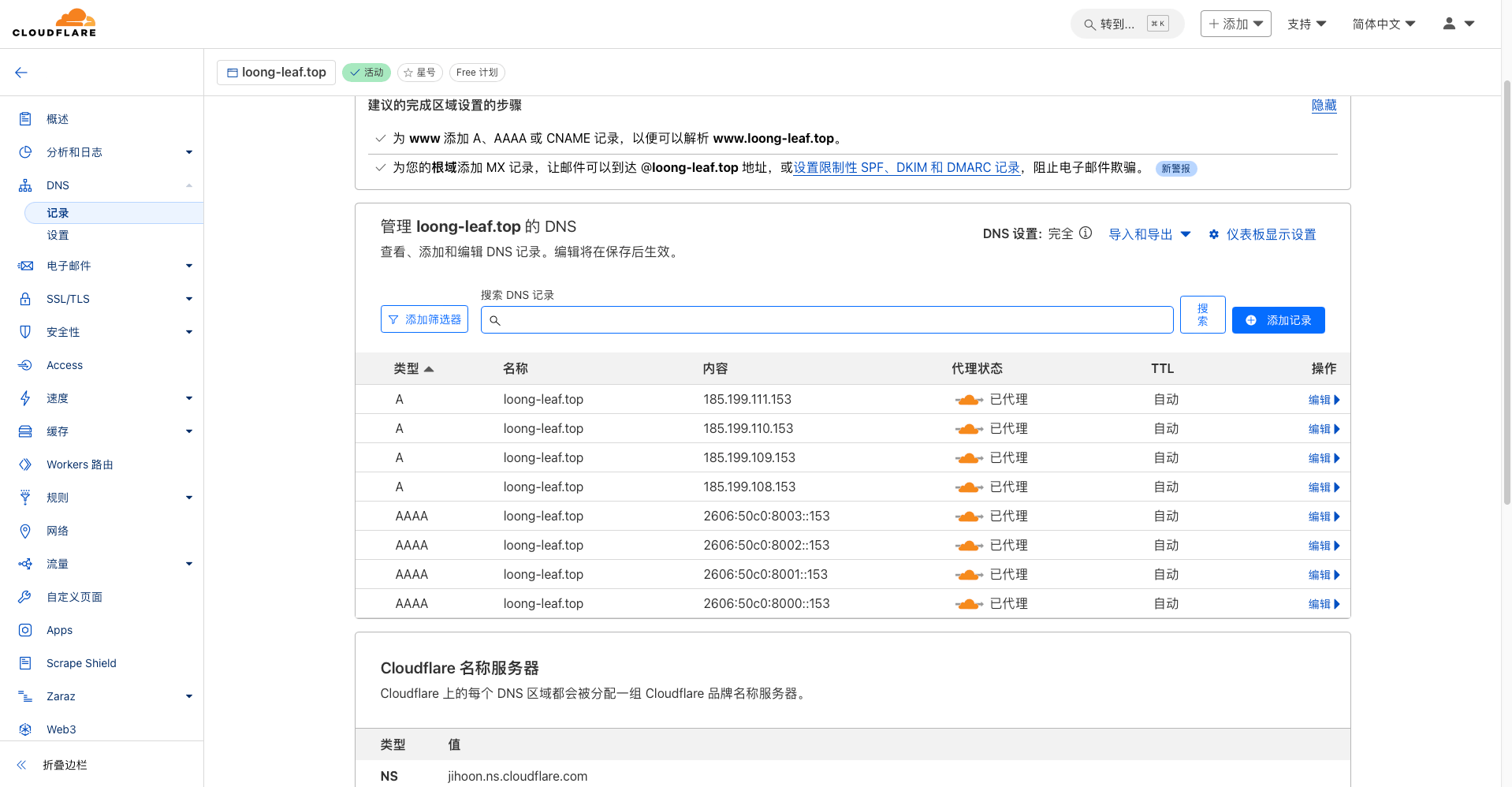Click the gear icon for 仪表板显示设置
The width and height of the screenshot is (1512, 787).
coord(1214,234)
